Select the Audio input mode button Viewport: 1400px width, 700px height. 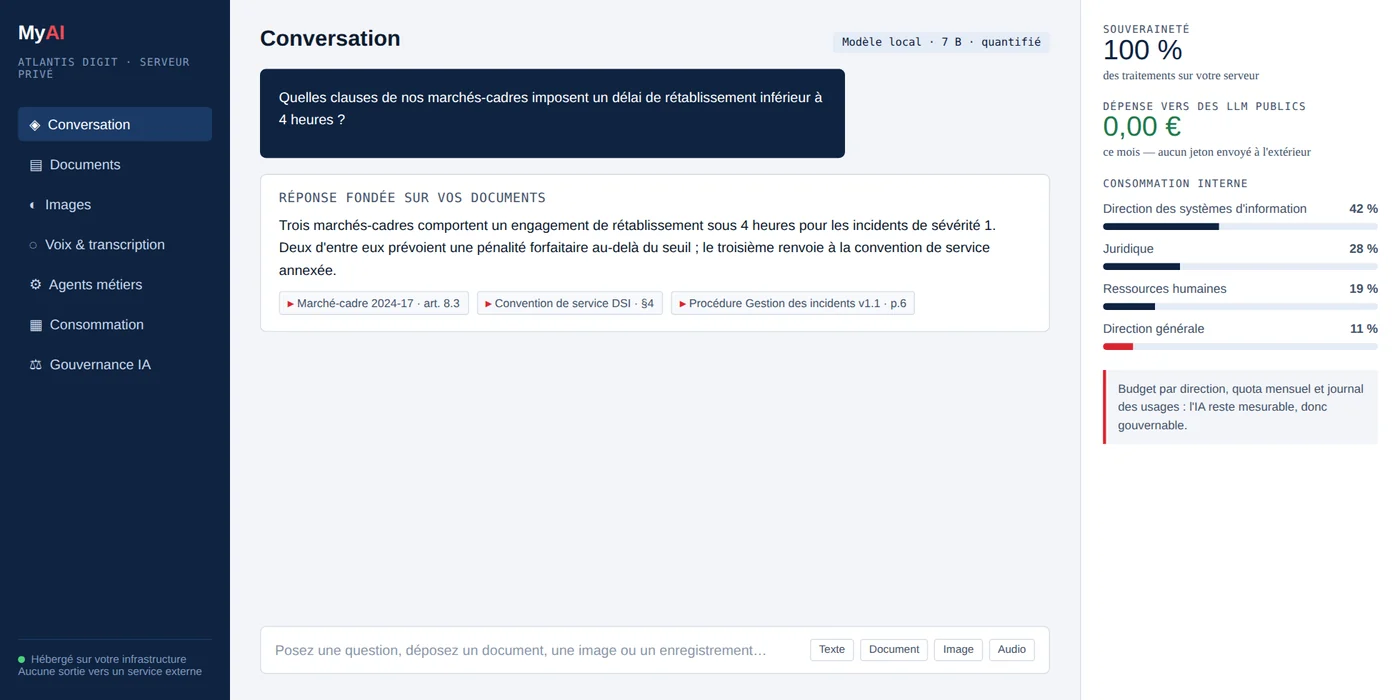1012,650
